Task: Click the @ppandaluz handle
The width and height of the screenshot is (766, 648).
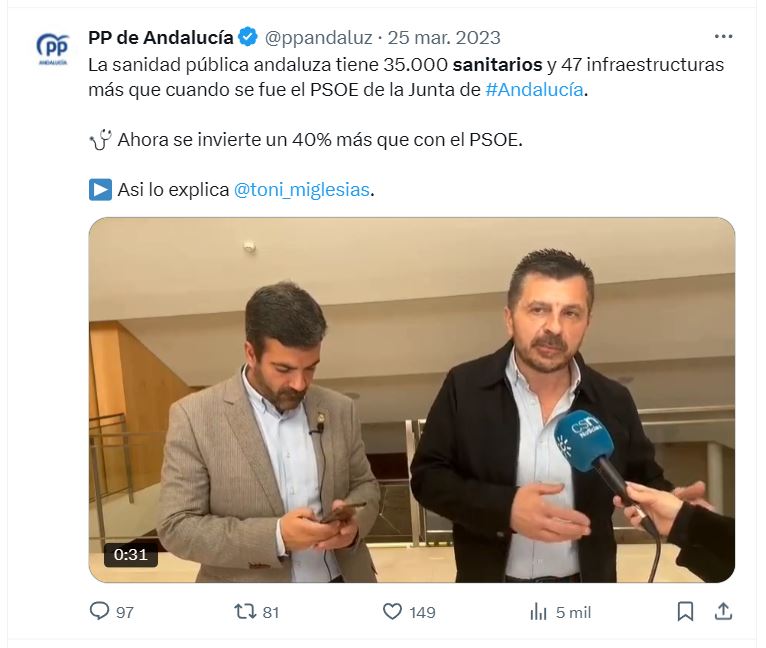Action: [319, 38]
